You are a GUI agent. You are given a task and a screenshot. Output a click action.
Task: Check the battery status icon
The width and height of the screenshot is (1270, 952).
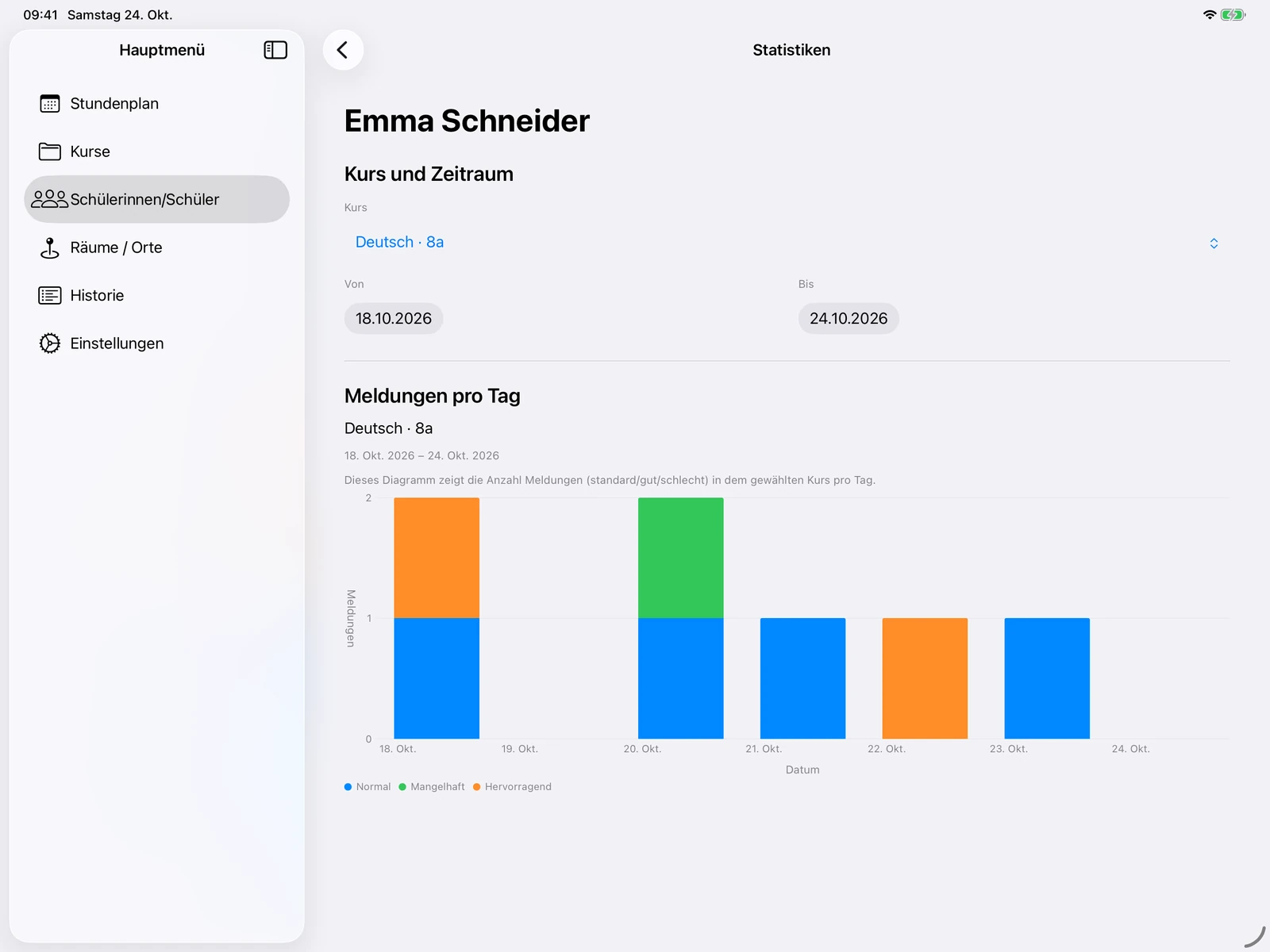coord(1233,14)
